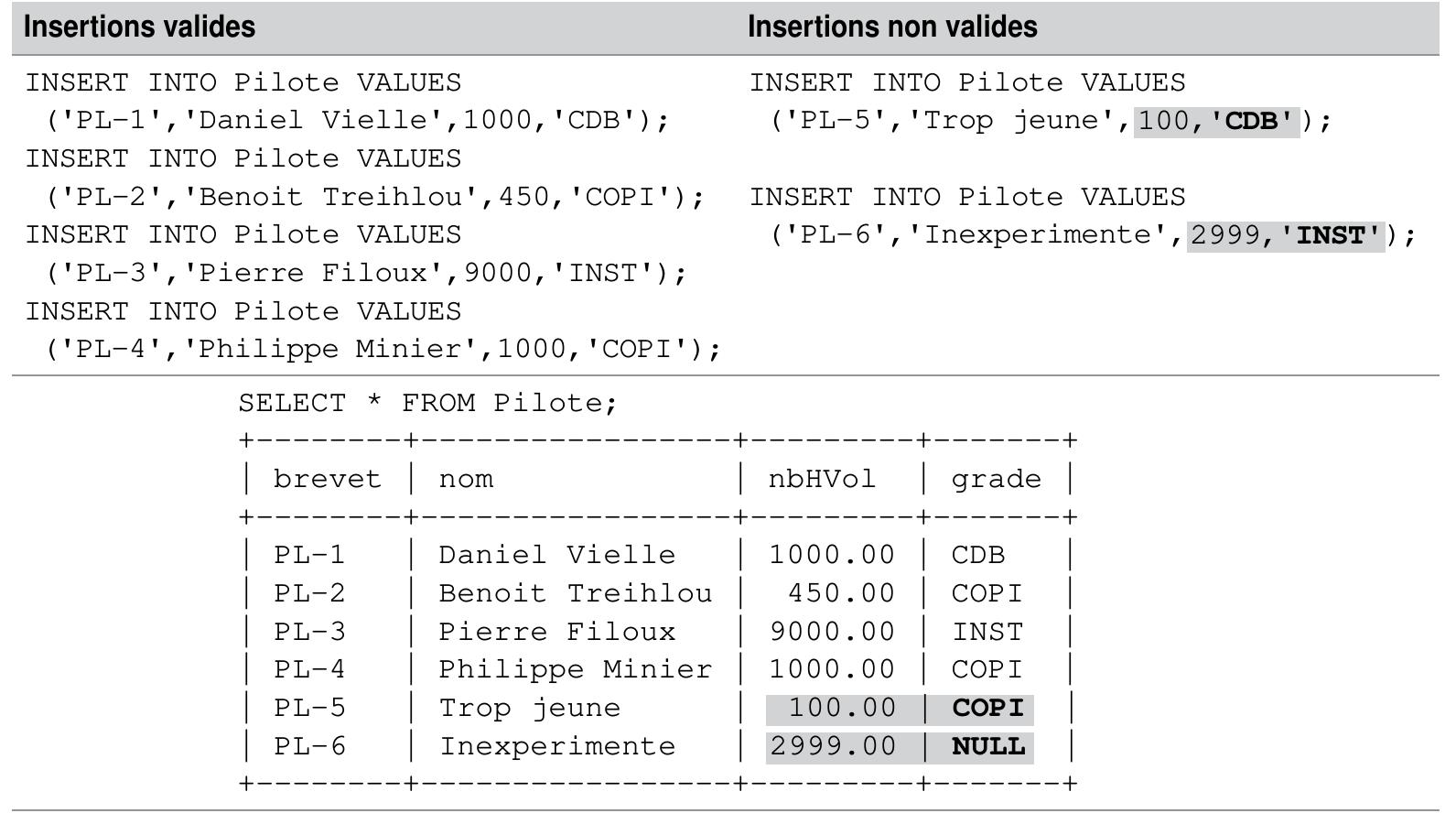Image resolution: width=1456 pixels, height=824 pixels.
Task: Click the highlighted 100.00 table value
Action: click(x=842, y=708)
